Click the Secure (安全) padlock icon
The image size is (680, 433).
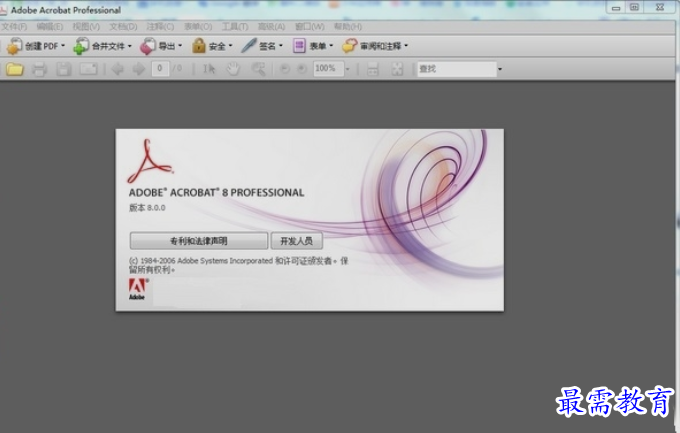199,46
